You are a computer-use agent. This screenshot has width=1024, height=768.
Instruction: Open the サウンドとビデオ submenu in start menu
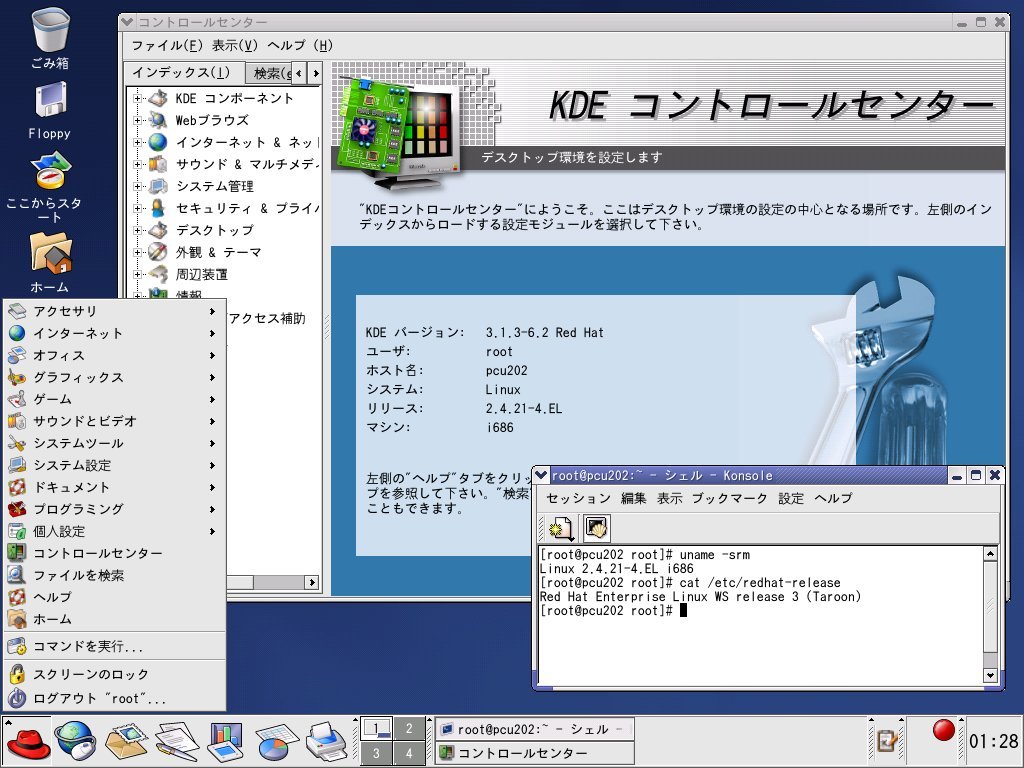click(x=114, y=421)
